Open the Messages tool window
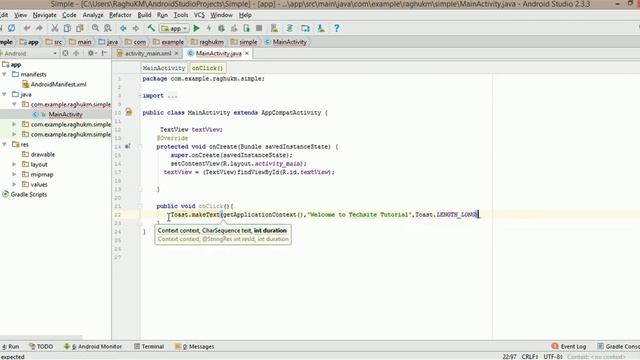Viewport: 640px width, 360px height. tap(195, 347)
